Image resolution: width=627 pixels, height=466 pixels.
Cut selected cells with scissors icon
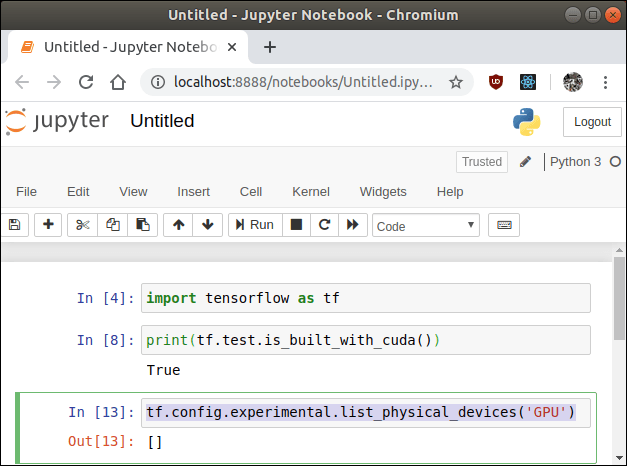83,226
